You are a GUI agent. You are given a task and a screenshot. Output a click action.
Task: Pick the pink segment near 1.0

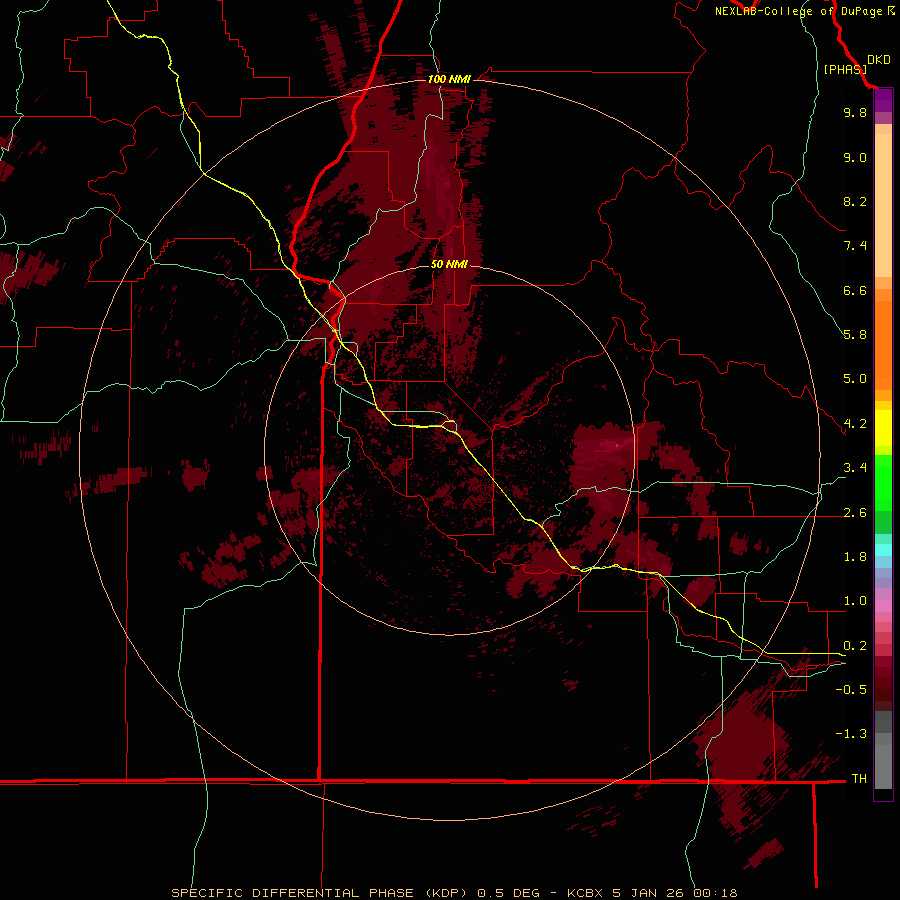point(883,606)
